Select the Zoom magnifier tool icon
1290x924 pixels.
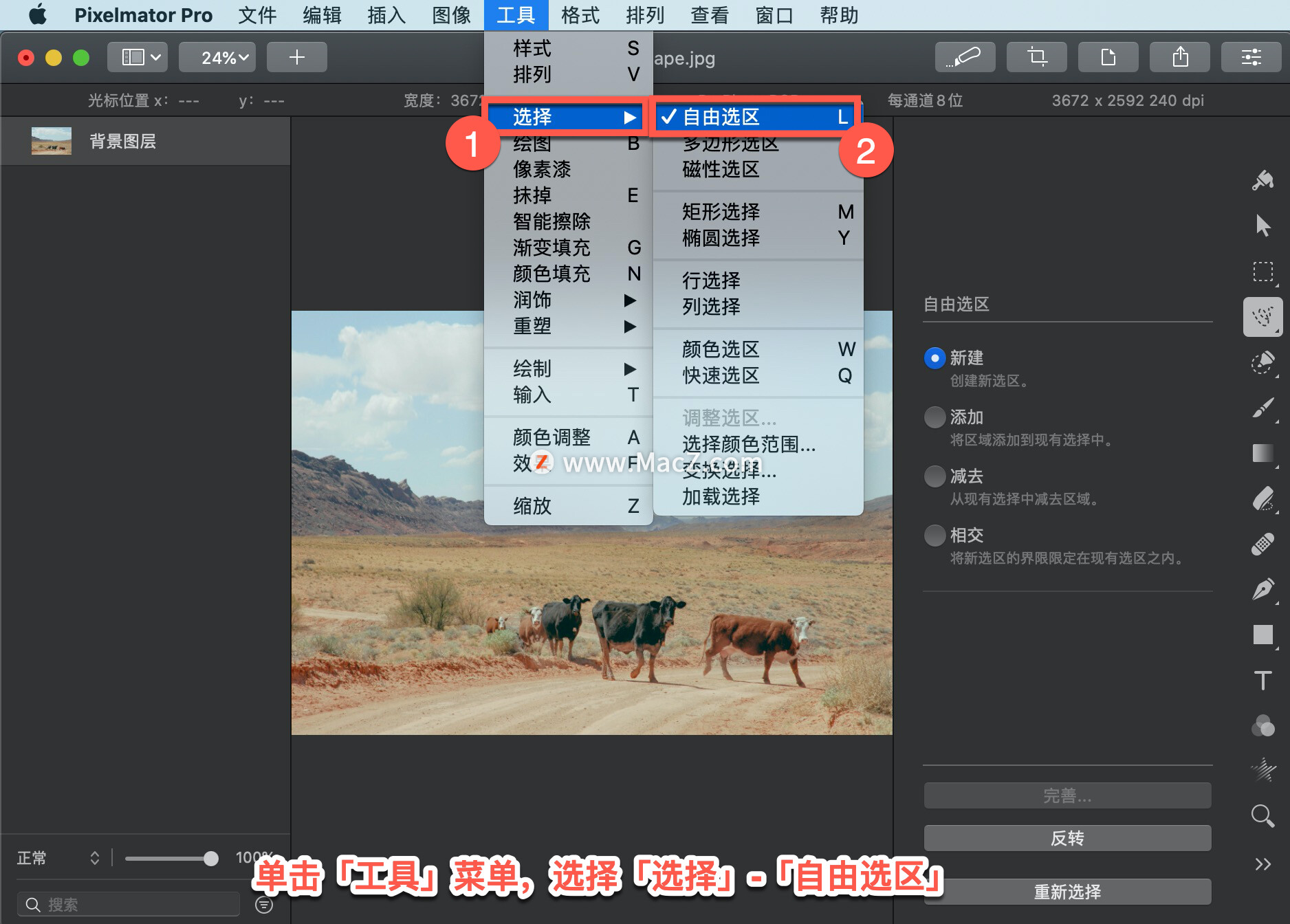tap(1262, 816)
